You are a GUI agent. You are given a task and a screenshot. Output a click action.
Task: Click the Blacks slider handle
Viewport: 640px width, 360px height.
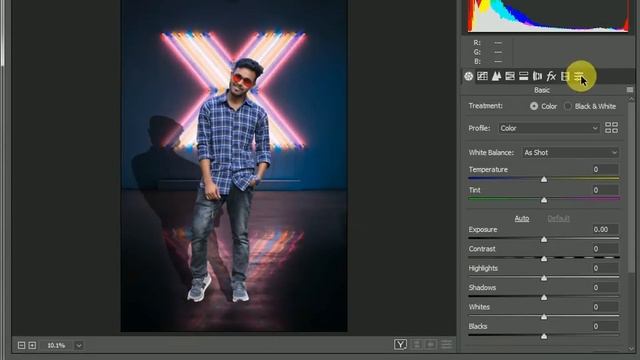(x=544, y=336)
